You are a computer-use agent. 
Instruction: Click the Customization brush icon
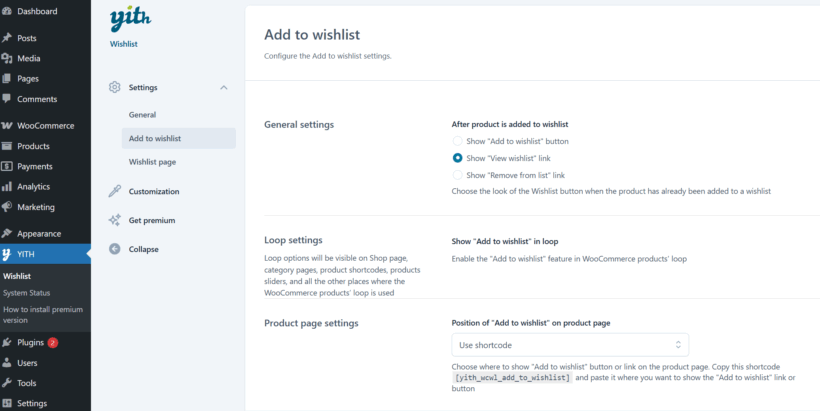pos(115,191)
